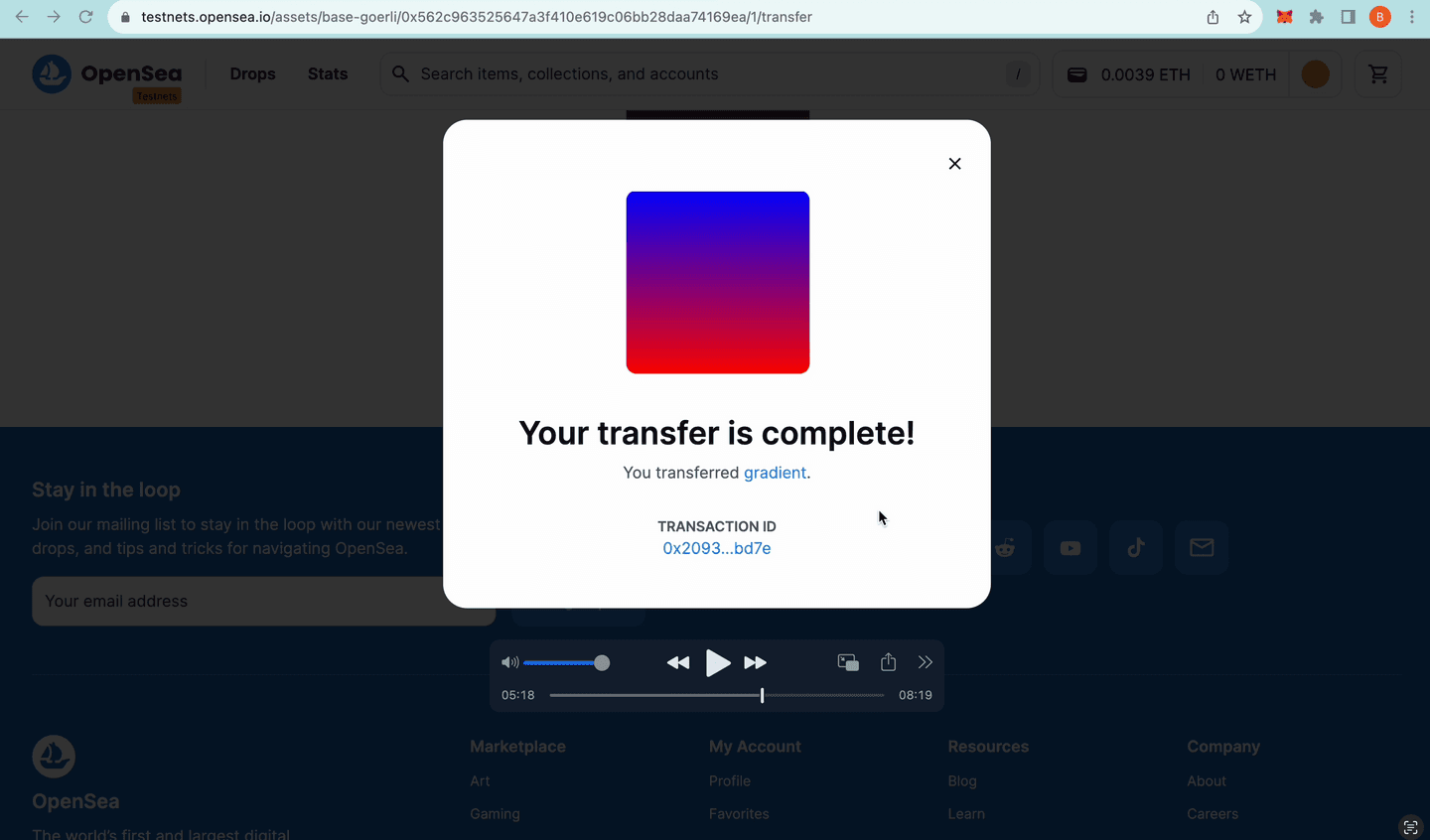Fast forward the video
The height and width of the screenshot is (840, 1430).
pos(756,662)
